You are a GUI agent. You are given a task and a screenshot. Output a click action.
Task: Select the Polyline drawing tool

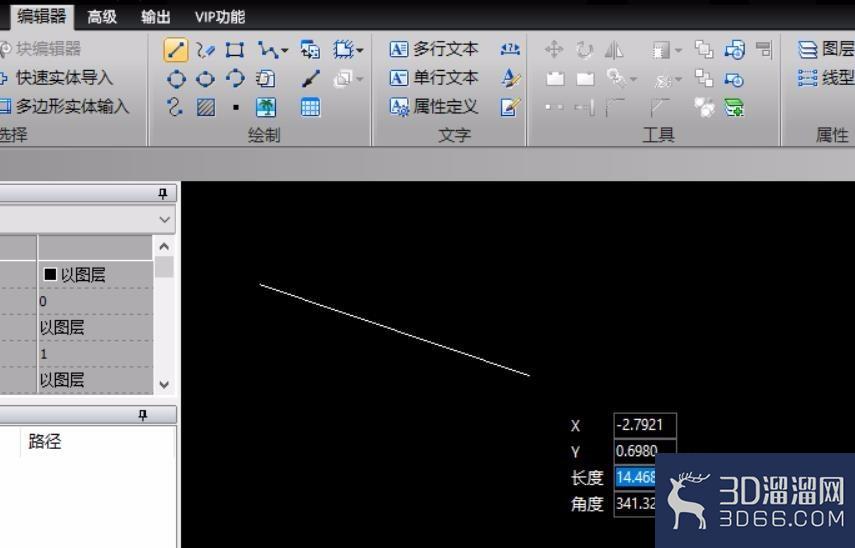[x=268, y=50]
